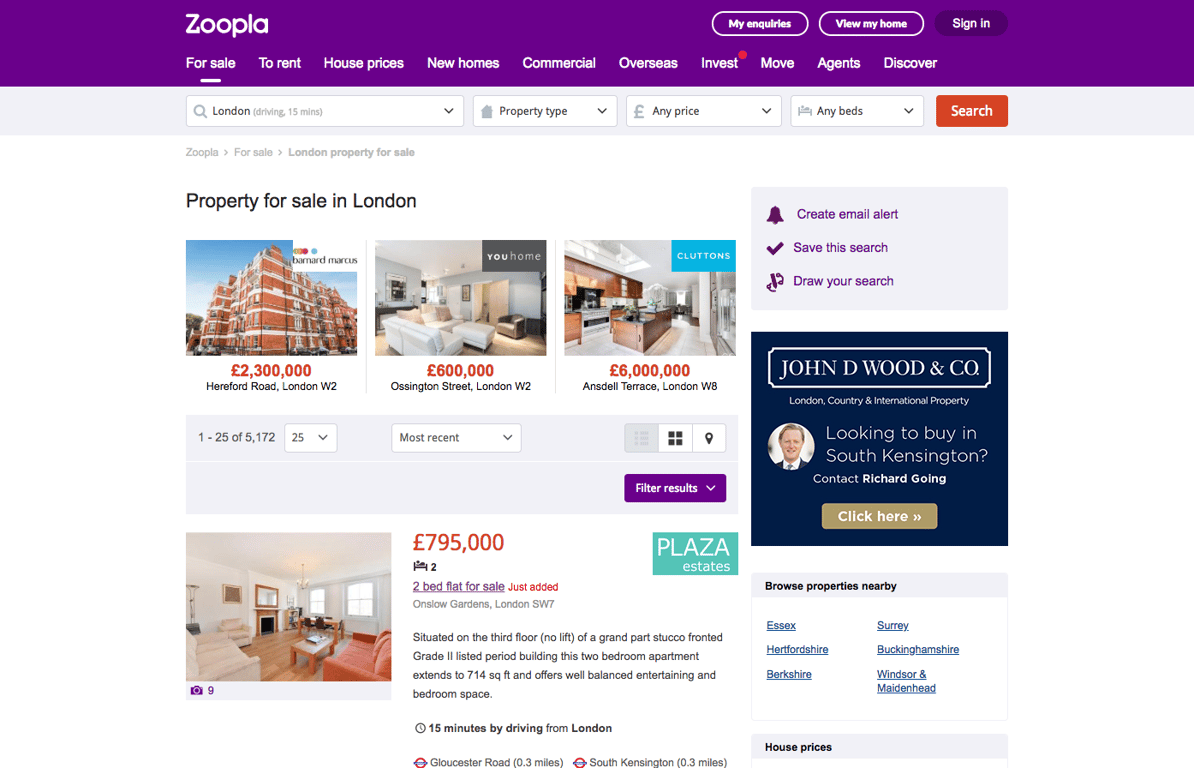The width and height of the screenshot is (1194, 768).
Task: Show results on map pin icon
Action: [709, 438]
